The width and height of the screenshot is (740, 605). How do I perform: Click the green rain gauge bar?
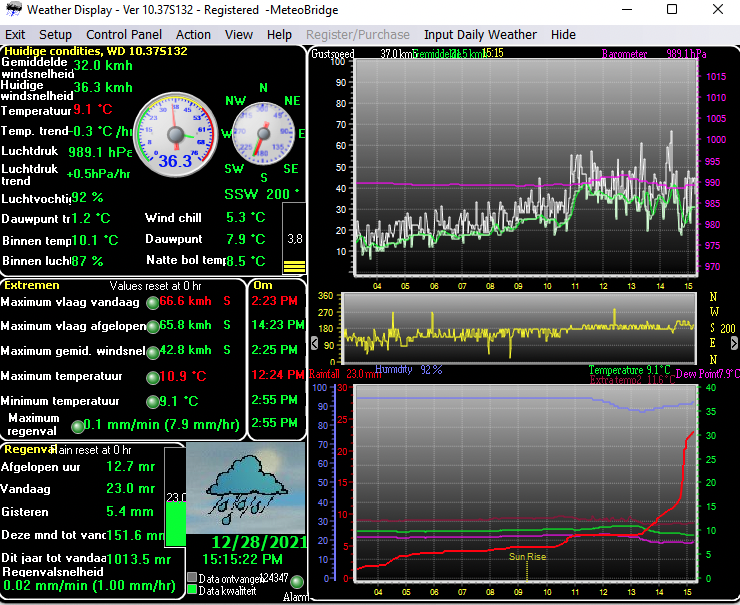pyautogui.click(x=177, y=523)
